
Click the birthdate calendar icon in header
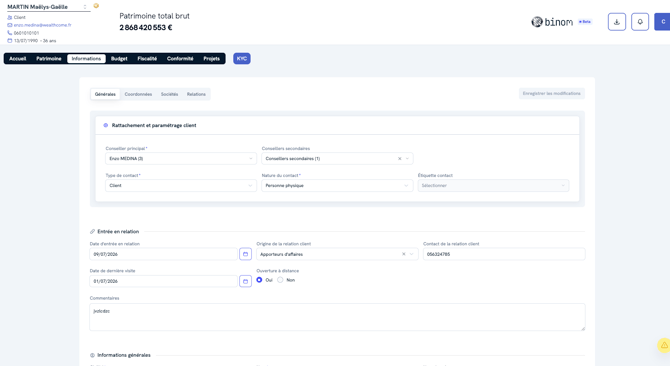(9, 41)
